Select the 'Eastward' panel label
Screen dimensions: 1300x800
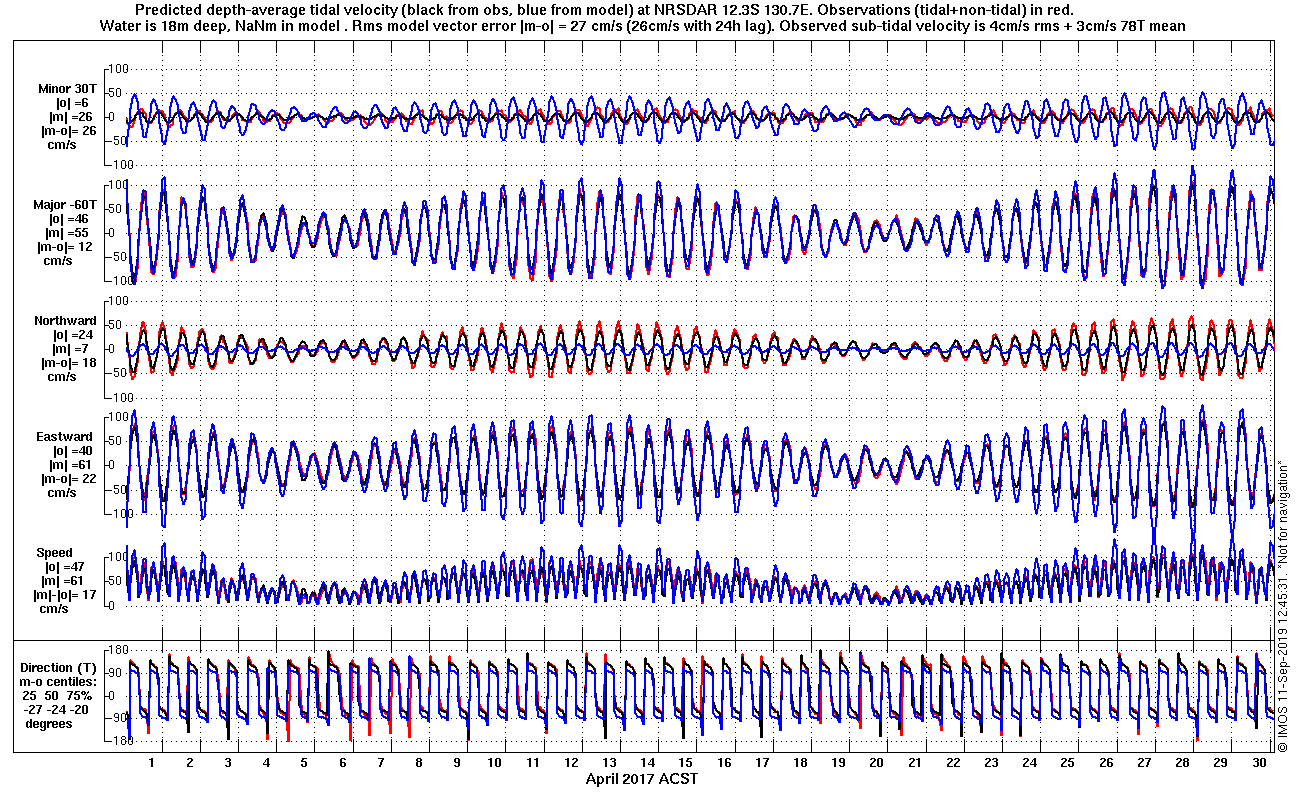pos(64,437)
